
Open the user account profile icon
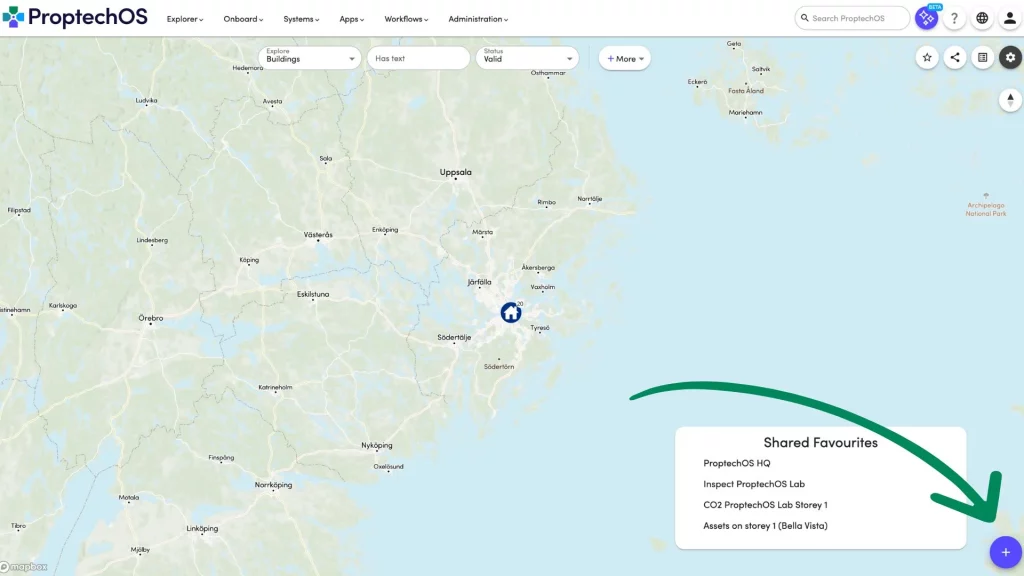click(1010, 18)
